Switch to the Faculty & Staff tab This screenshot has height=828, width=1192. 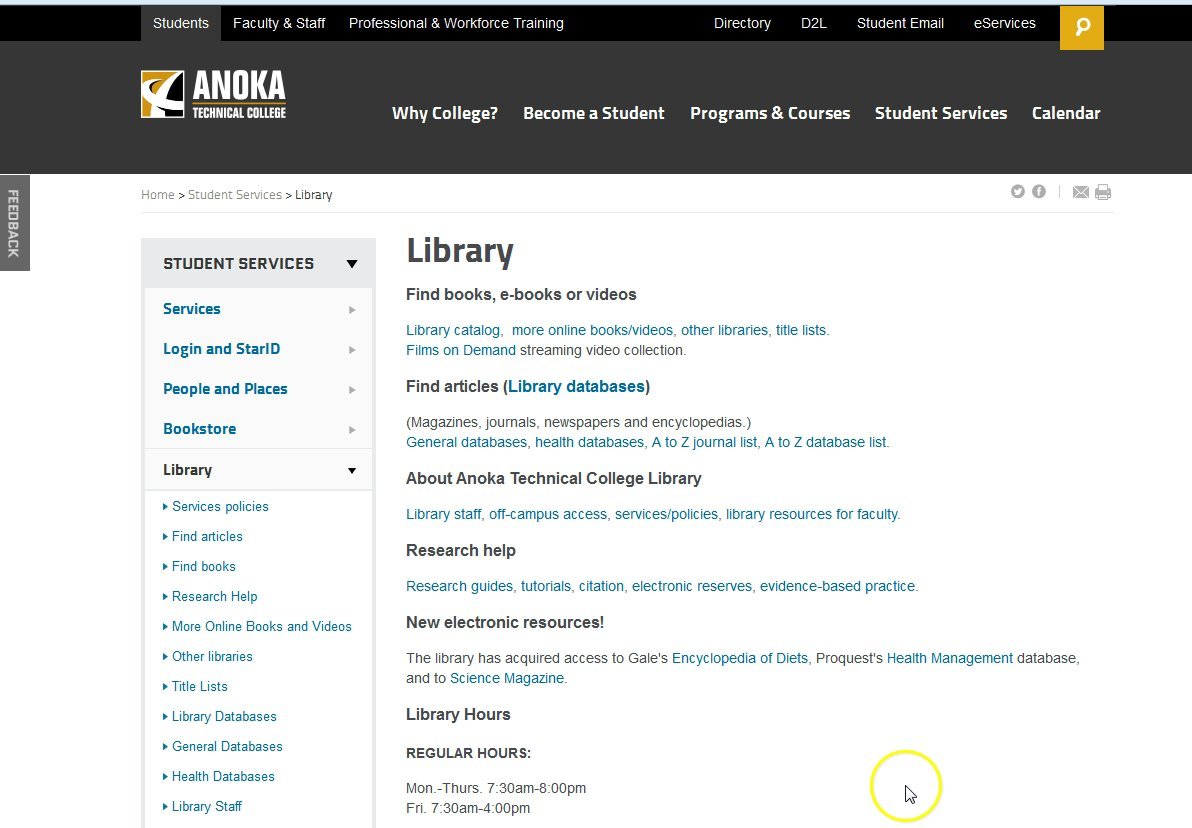tap(279, 22)
